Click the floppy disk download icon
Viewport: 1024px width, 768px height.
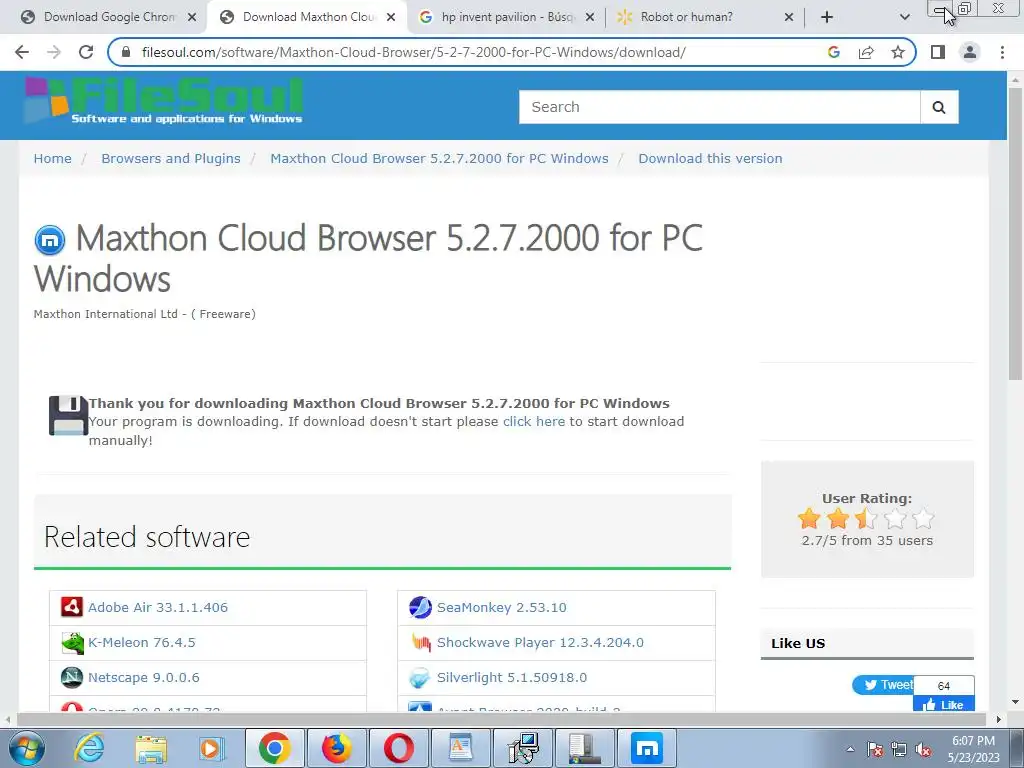coord(68,415)
